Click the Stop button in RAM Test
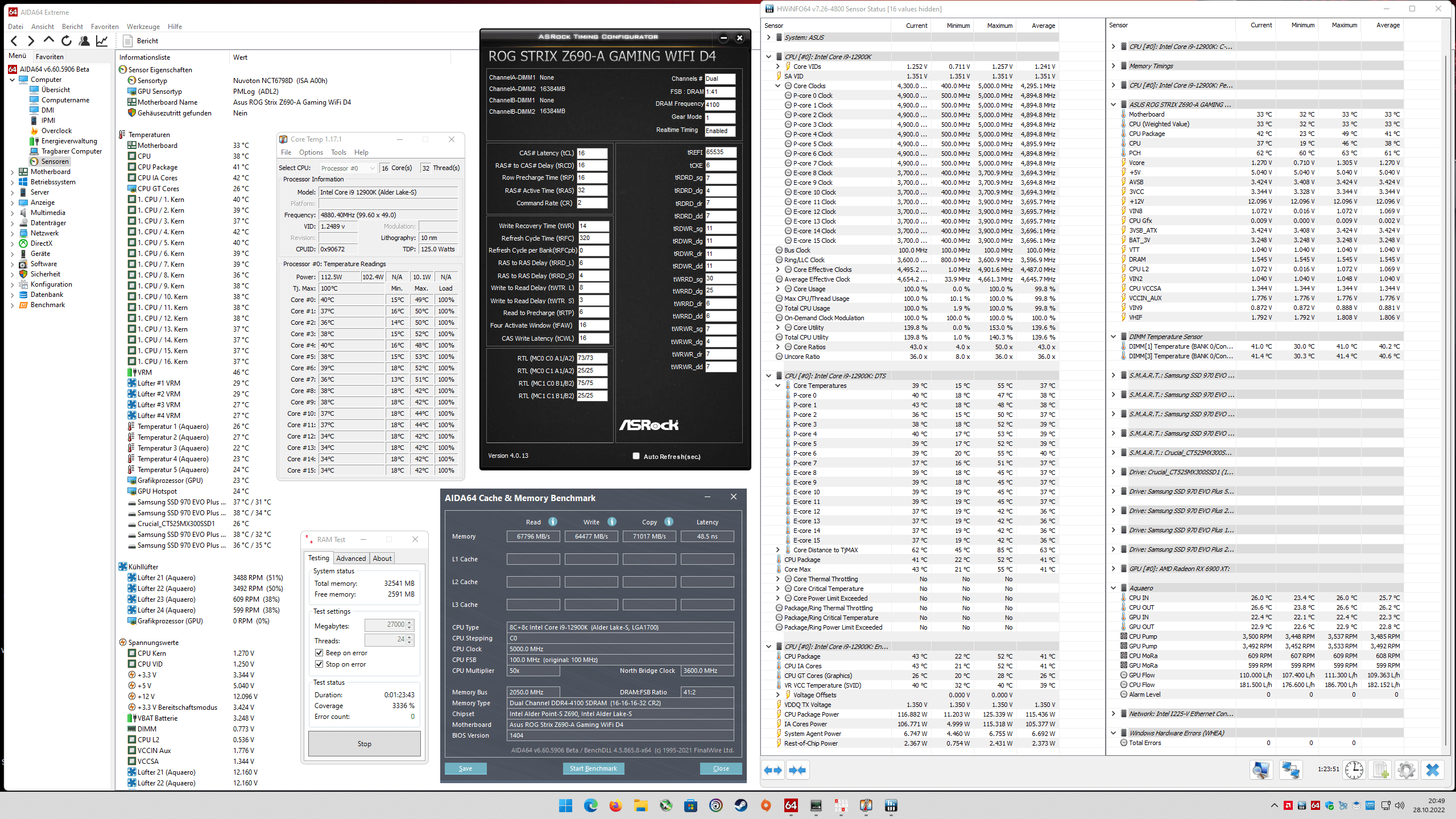Screen dimensions: 1456x819 (x=365, y=744)
